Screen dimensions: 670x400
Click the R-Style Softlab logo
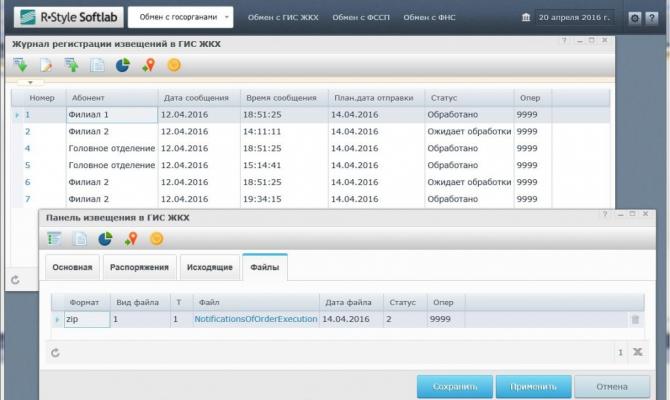point(68,17)
